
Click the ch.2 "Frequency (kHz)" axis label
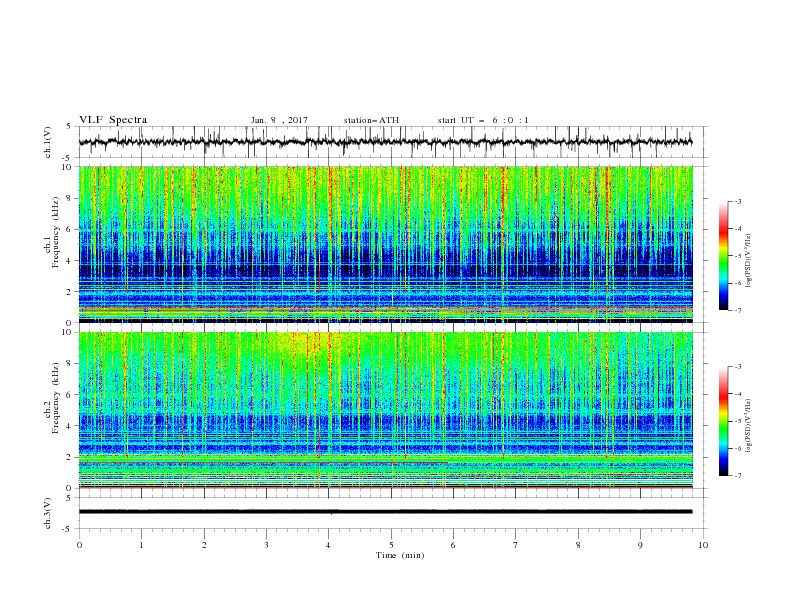tap(56, 397)
